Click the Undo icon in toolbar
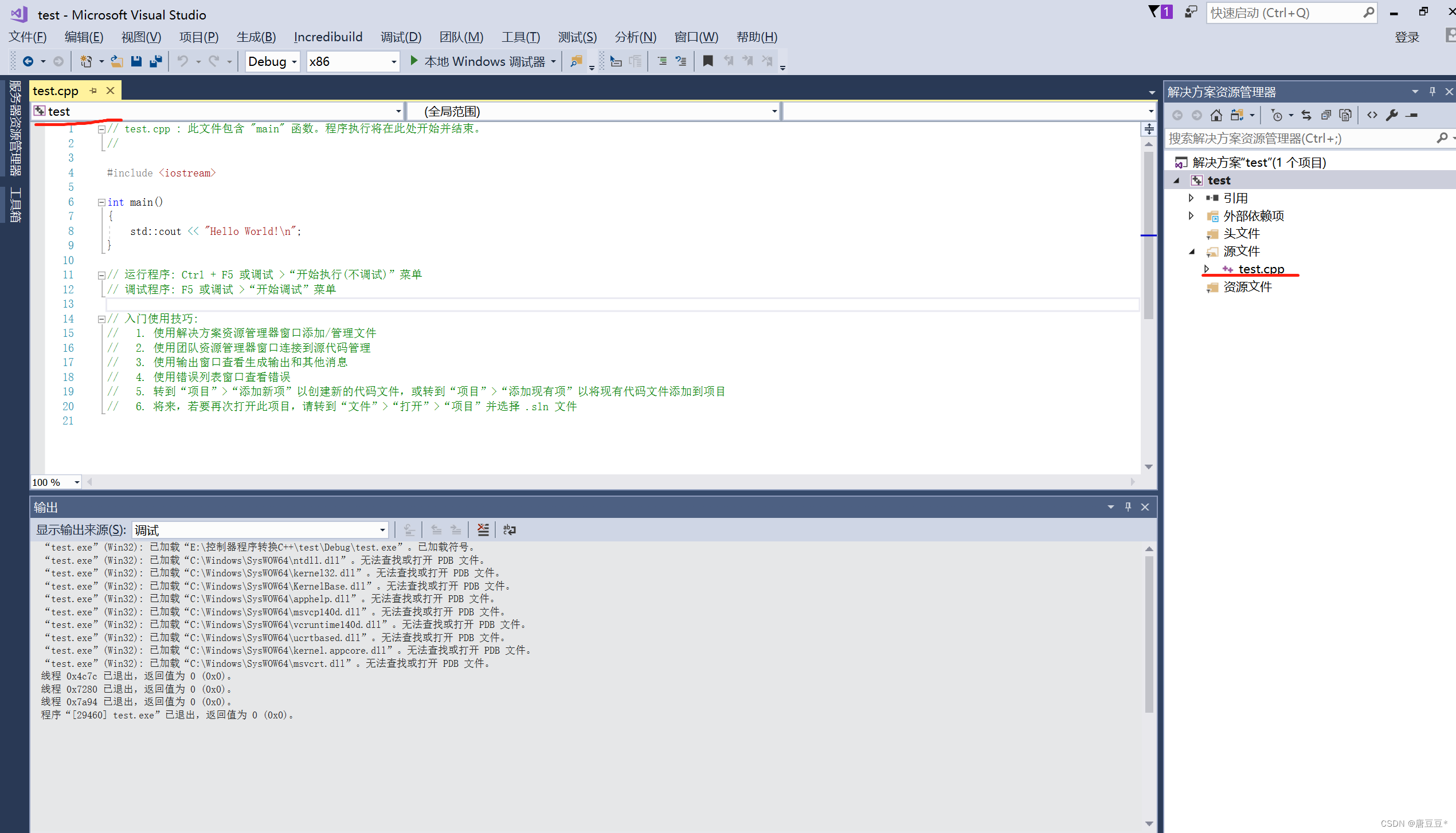Viewport: 1456px width, 833px height. 182,61
